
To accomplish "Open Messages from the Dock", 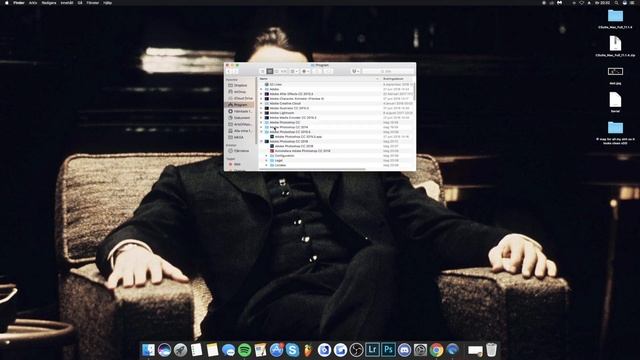I will coord(229,350).
